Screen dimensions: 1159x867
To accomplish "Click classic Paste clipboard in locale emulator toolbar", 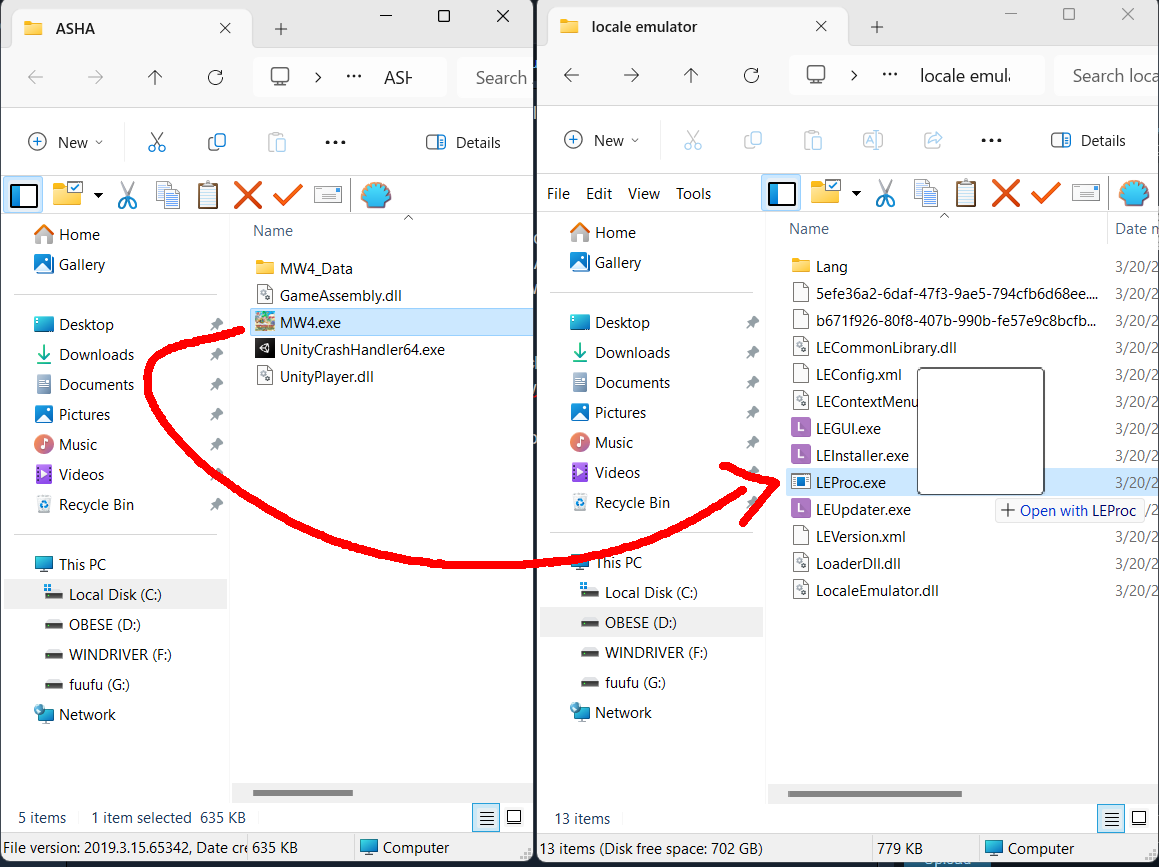I will [965, 194].
